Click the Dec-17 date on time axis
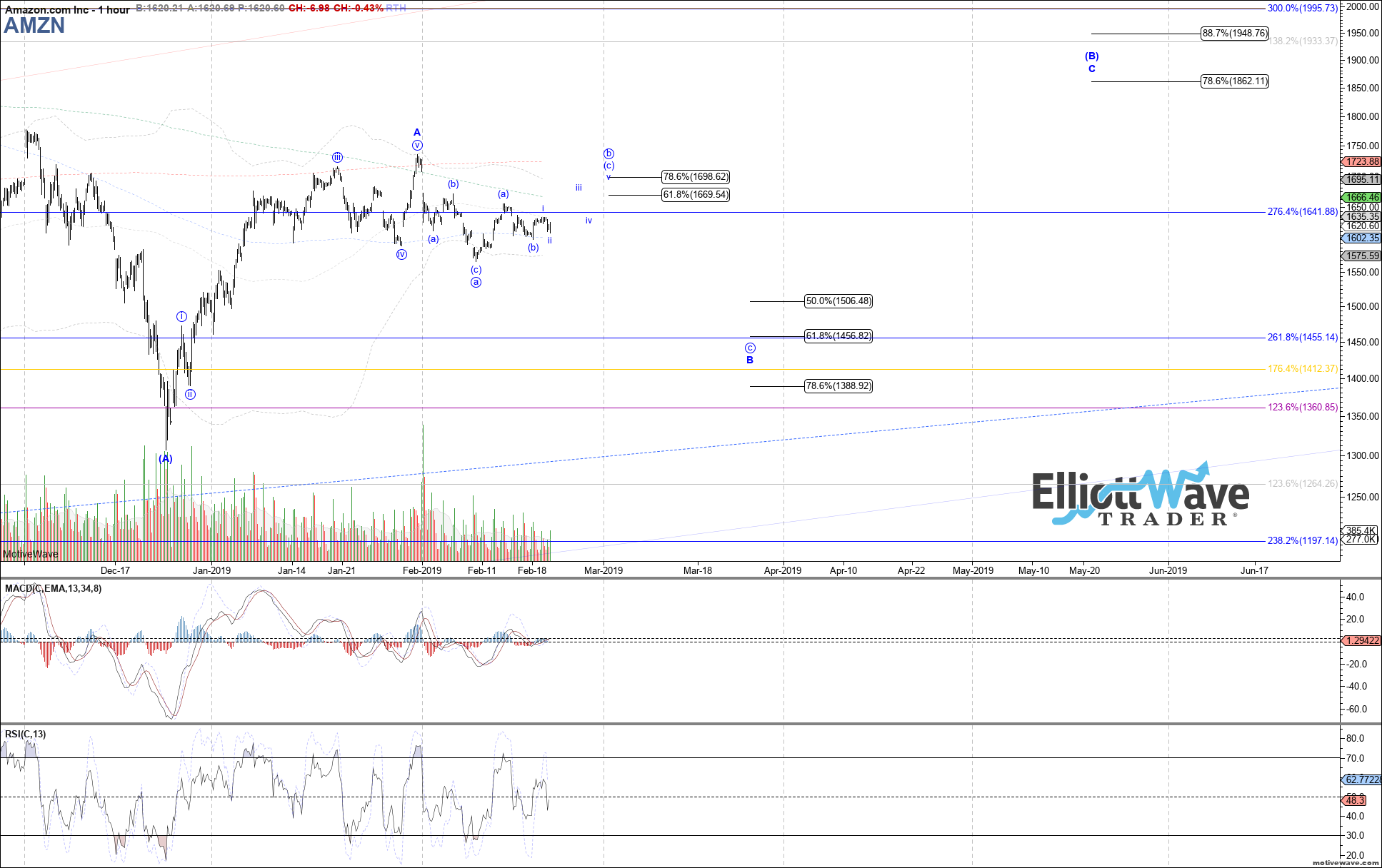 115,570
